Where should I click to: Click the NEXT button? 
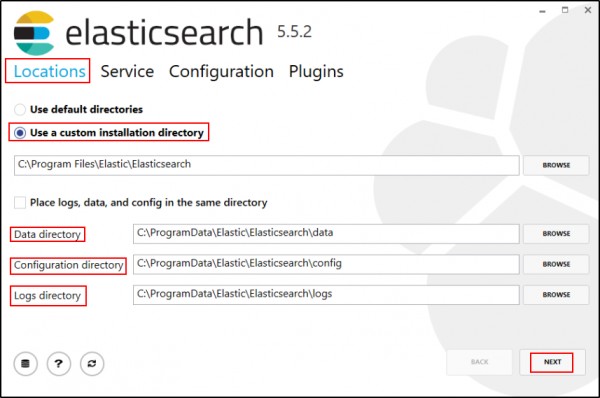pos(552,362)
